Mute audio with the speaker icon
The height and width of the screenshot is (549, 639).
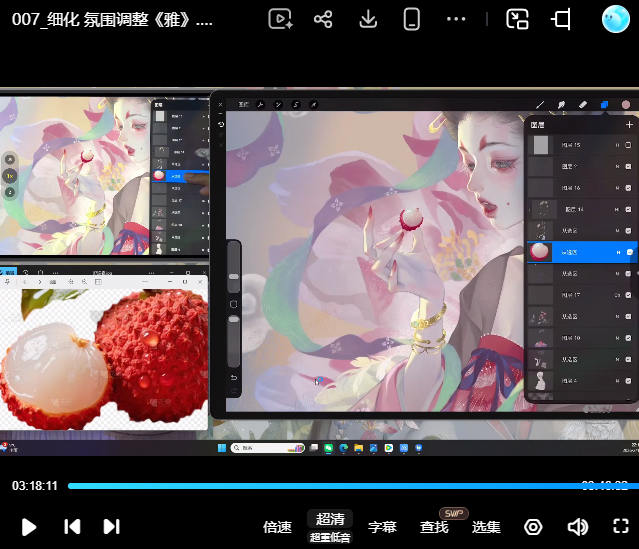(578, 527)
